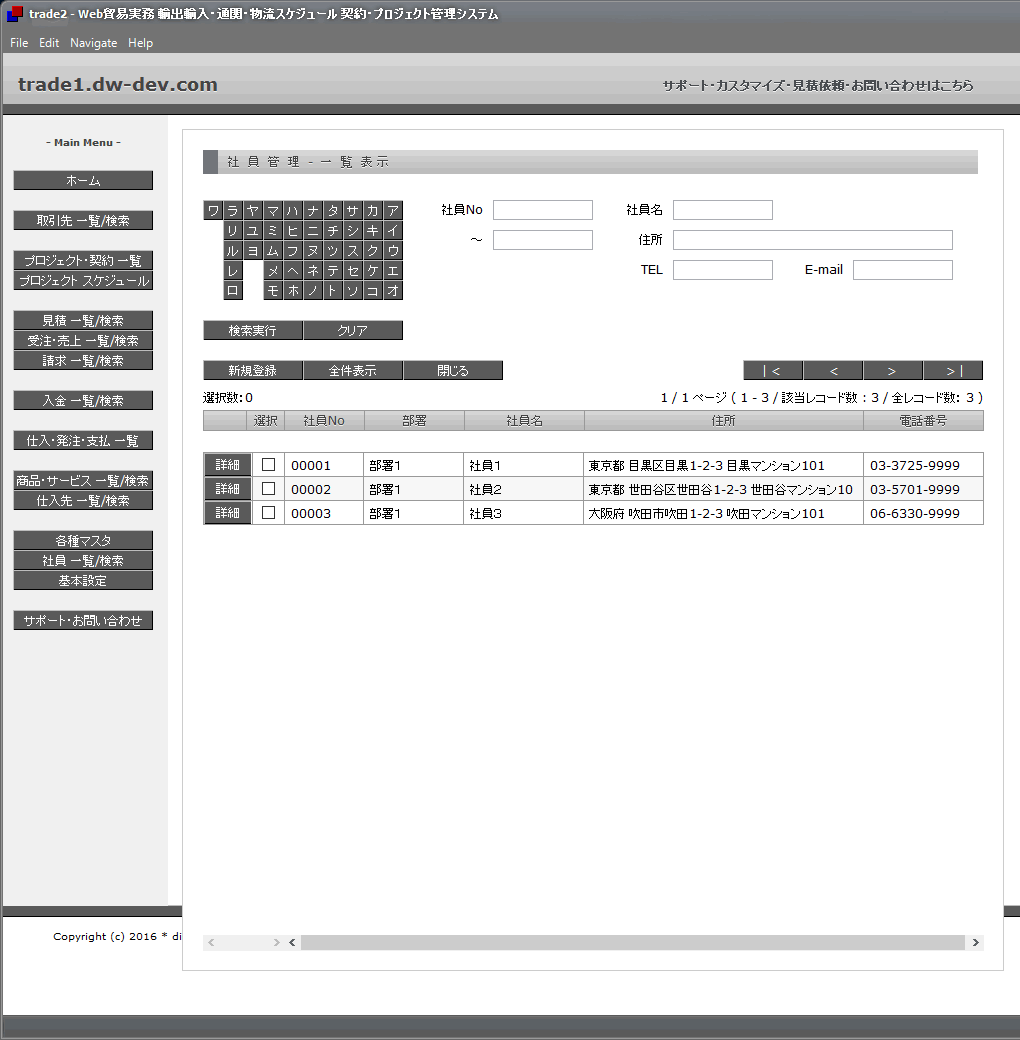Click 新規登録 new registration button
Viewport: 1020px width, 1040px height.
pyautogui.click(x=253, y=370)
